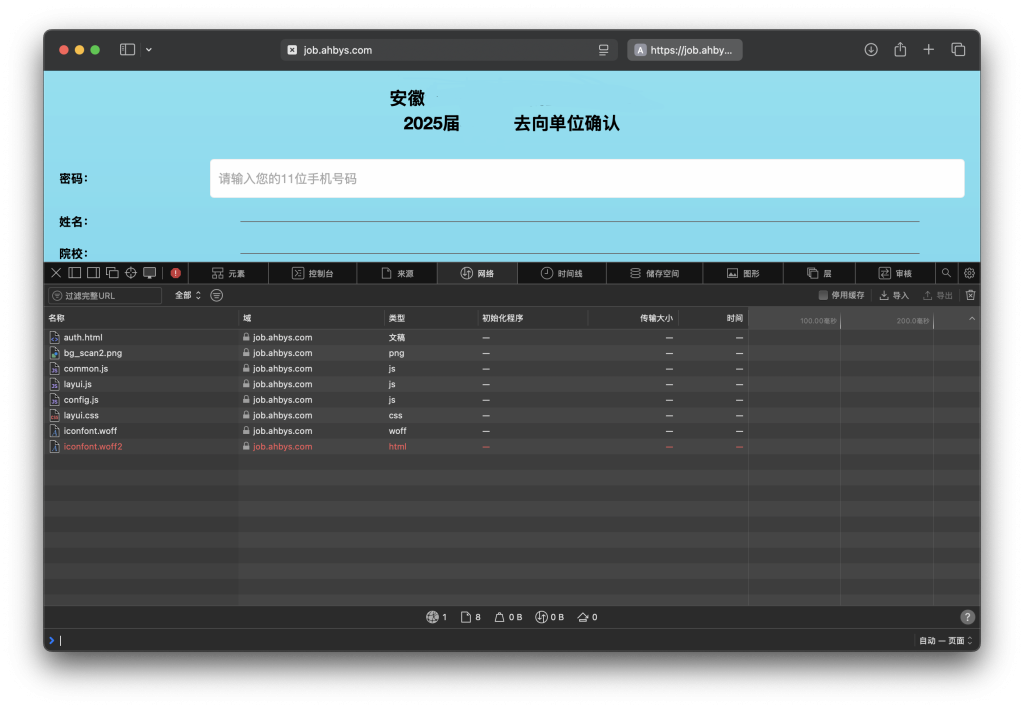Clear network items with trash icon
1024x709 pixels.
[x=970, y=295]
